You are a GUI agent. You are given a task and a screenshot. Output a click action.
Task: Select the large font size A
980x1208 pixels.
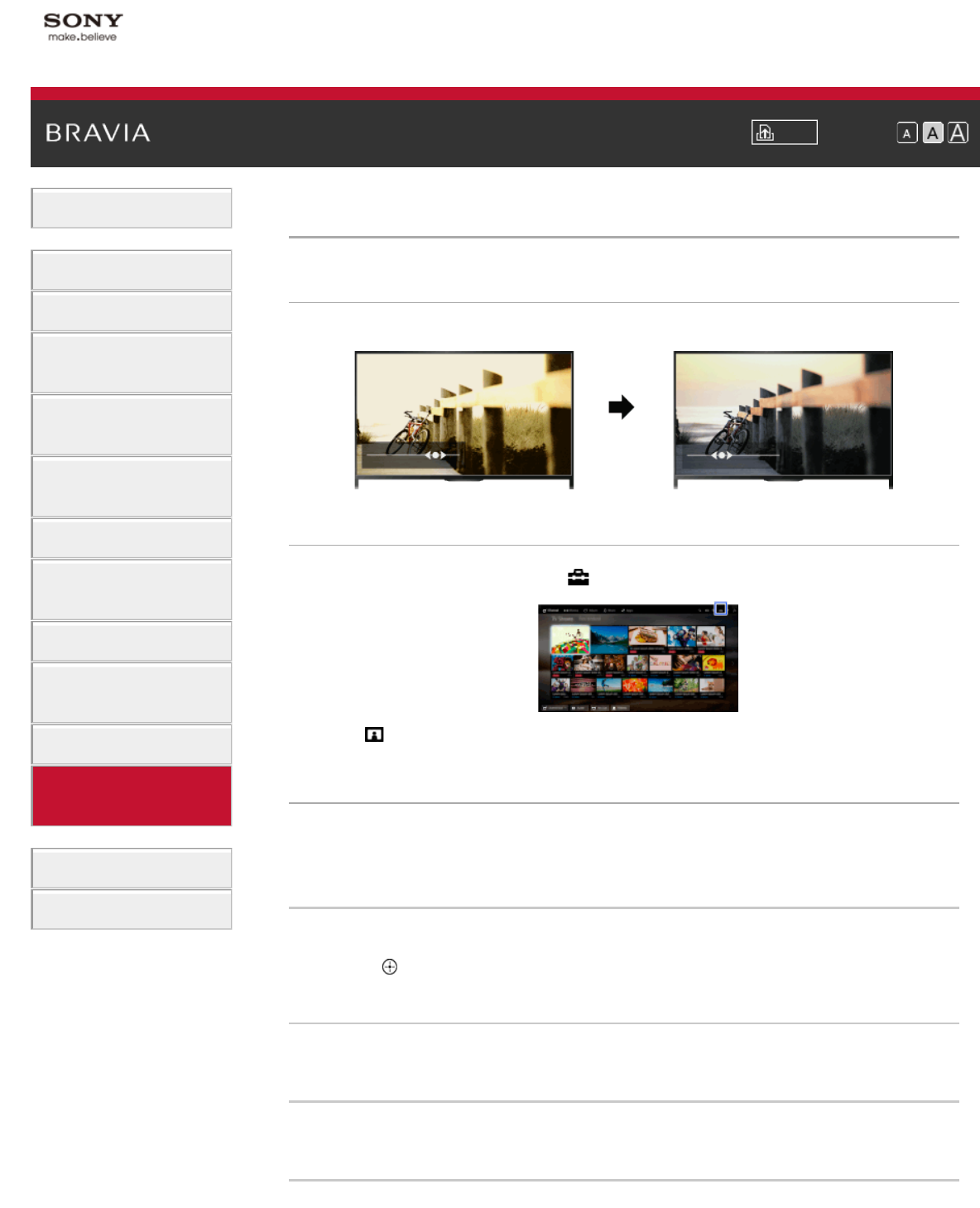coord(958,133)
